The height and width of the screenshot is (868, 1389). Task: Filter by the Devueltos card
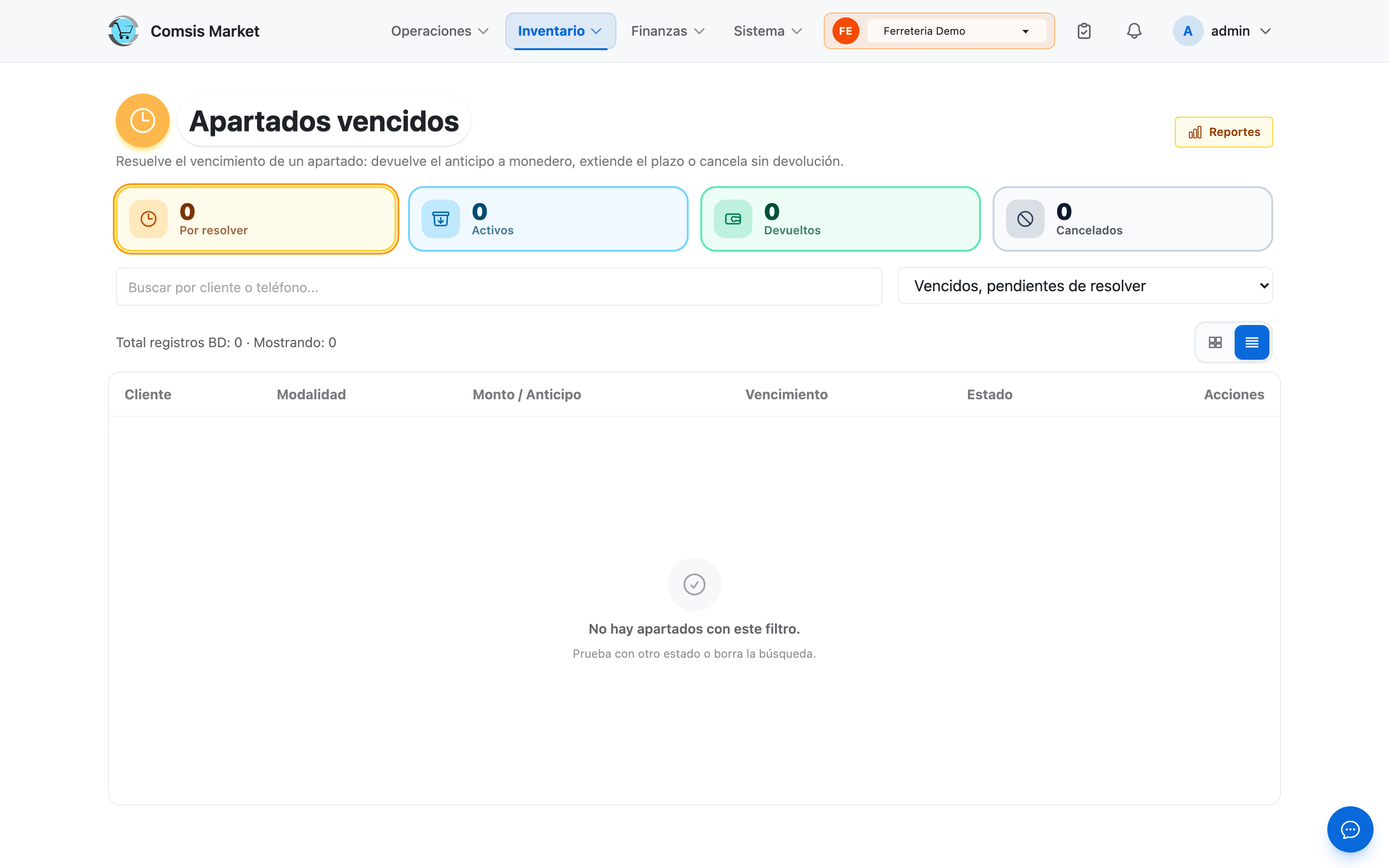coord(840,219)
